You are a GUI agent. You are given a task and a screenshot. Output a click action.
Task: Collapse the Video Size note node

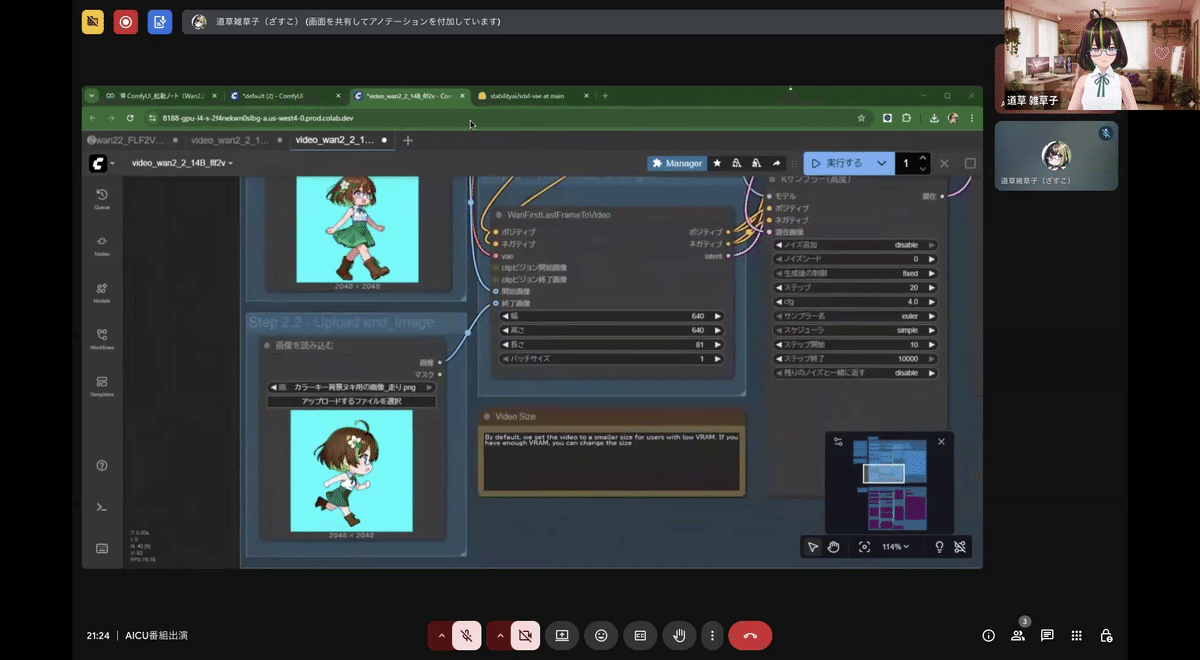pos(487,416)
